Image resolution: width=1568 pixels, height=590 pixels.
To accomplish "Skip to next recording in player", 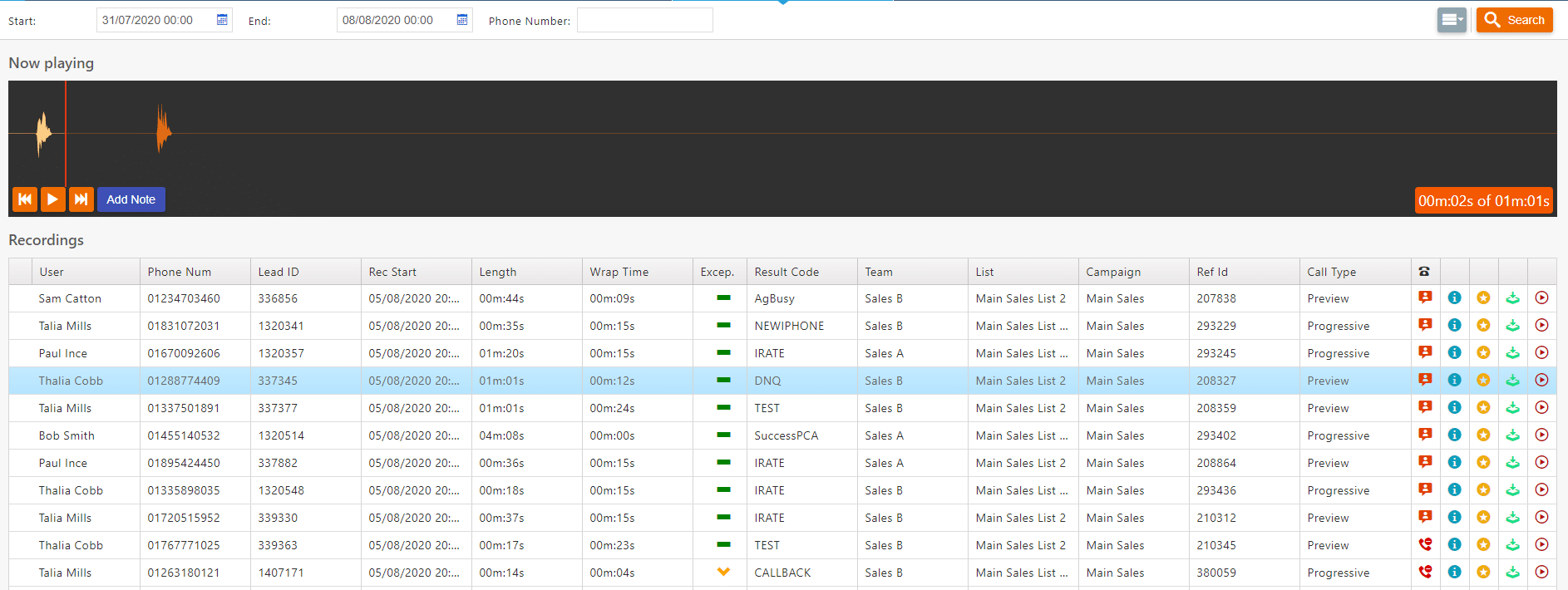I will point(81,199).
